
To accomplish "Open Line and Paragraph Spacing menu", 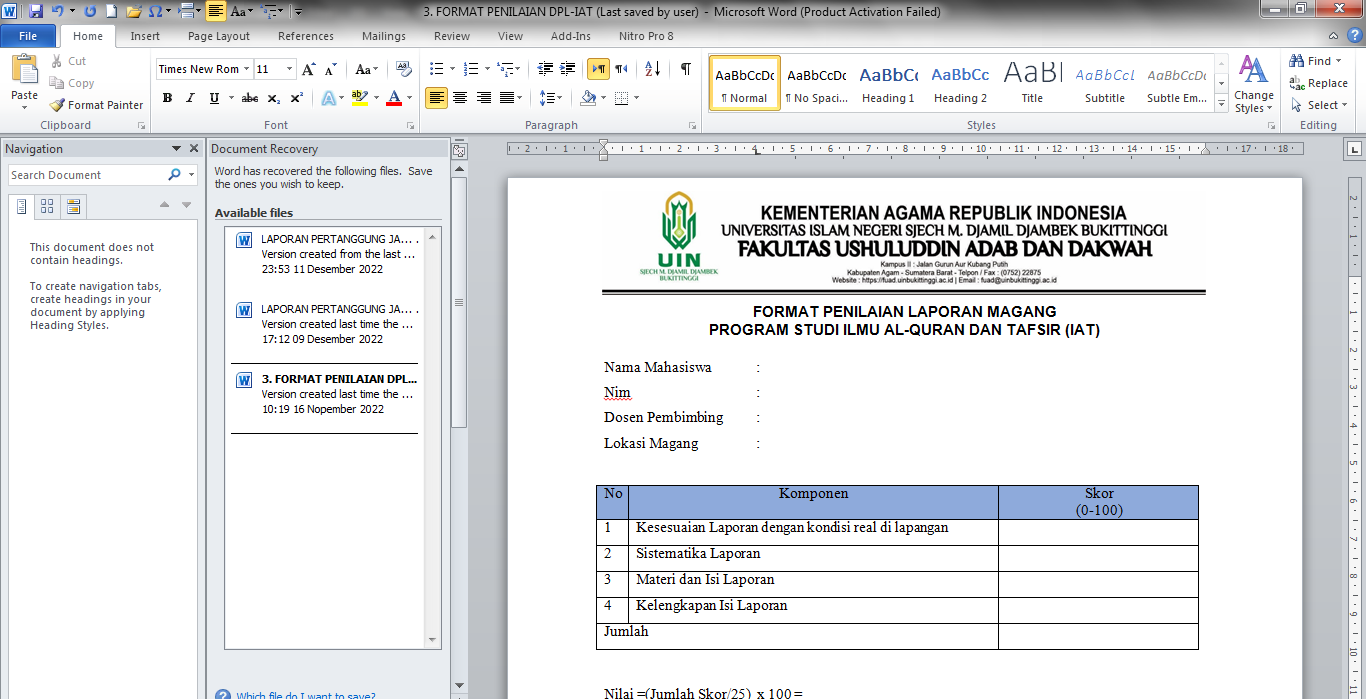I will click(549, 98).
